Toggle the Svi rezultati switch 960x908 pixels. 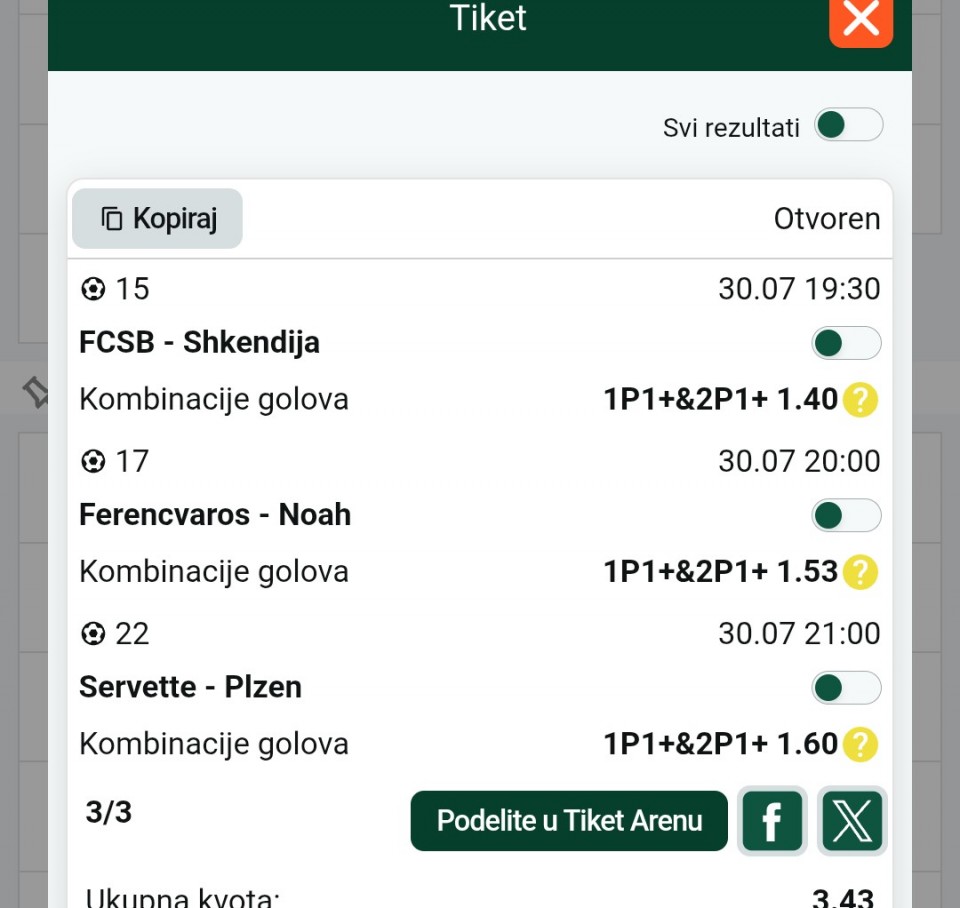849,125
